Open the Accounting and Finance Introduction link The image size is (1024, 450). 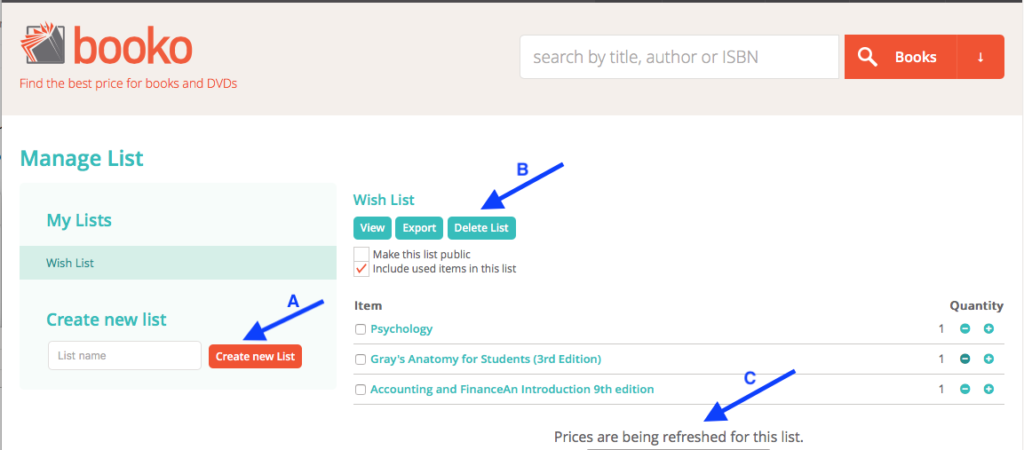click(x=512, y=389)
